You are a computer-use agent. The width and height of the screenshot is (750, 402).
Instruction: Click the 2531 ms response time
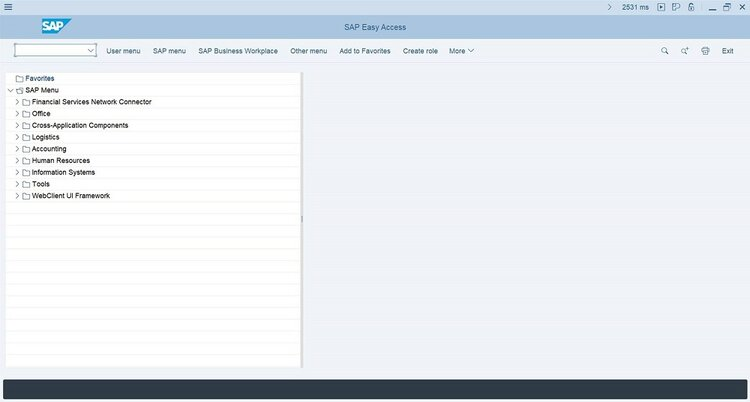point(635,7)
